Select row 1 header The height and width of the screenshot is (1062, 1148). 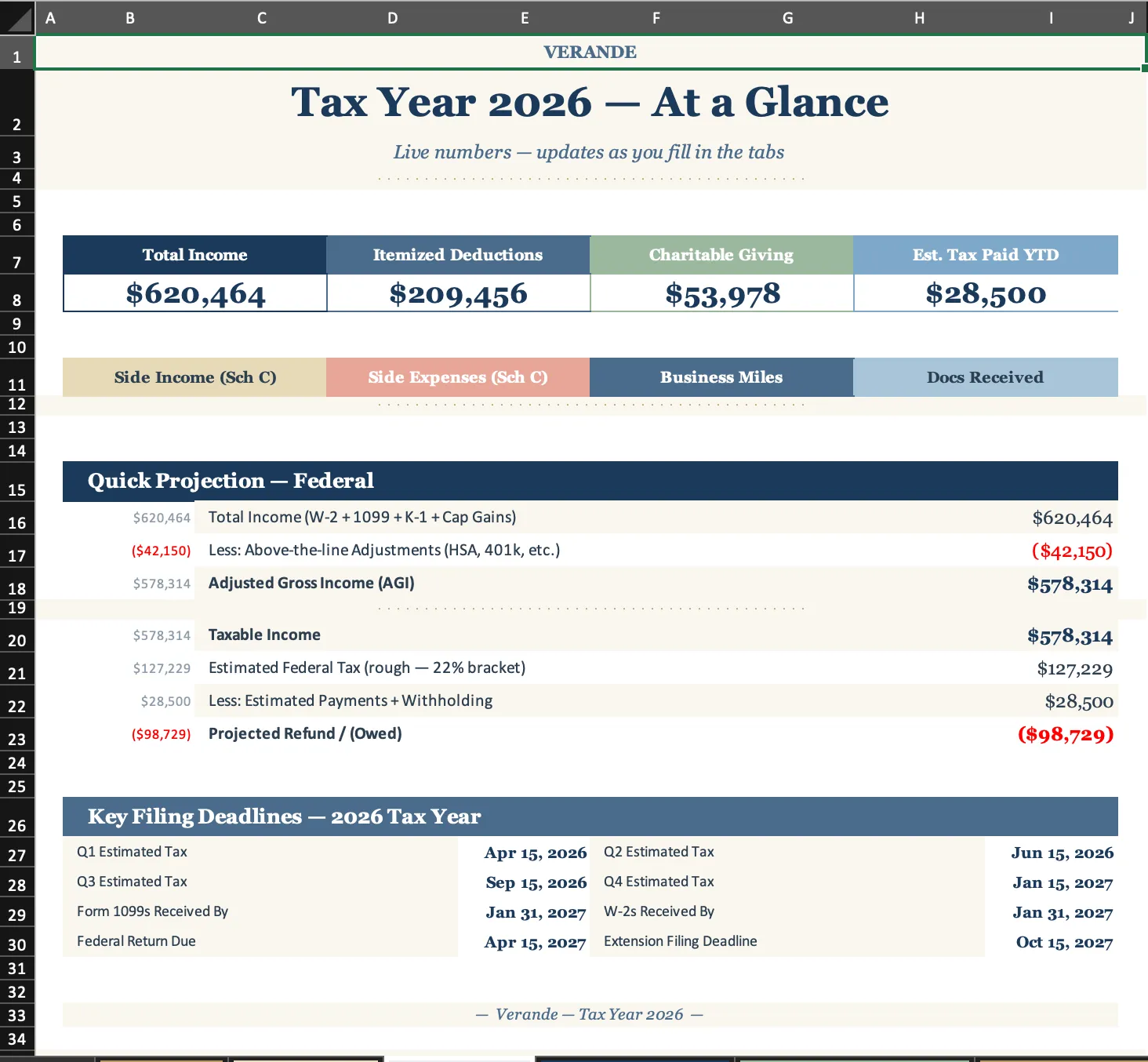(17, 53)
